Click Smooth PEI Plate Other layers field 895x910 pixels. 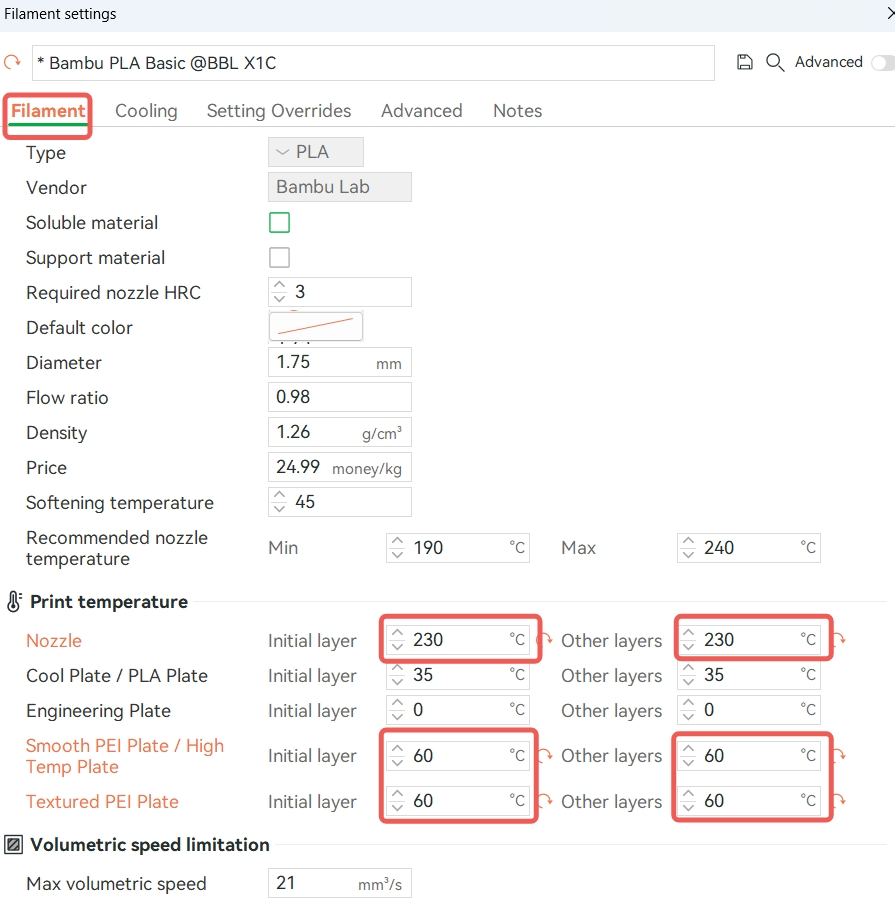pyautogui.click(x=749, y=756)
